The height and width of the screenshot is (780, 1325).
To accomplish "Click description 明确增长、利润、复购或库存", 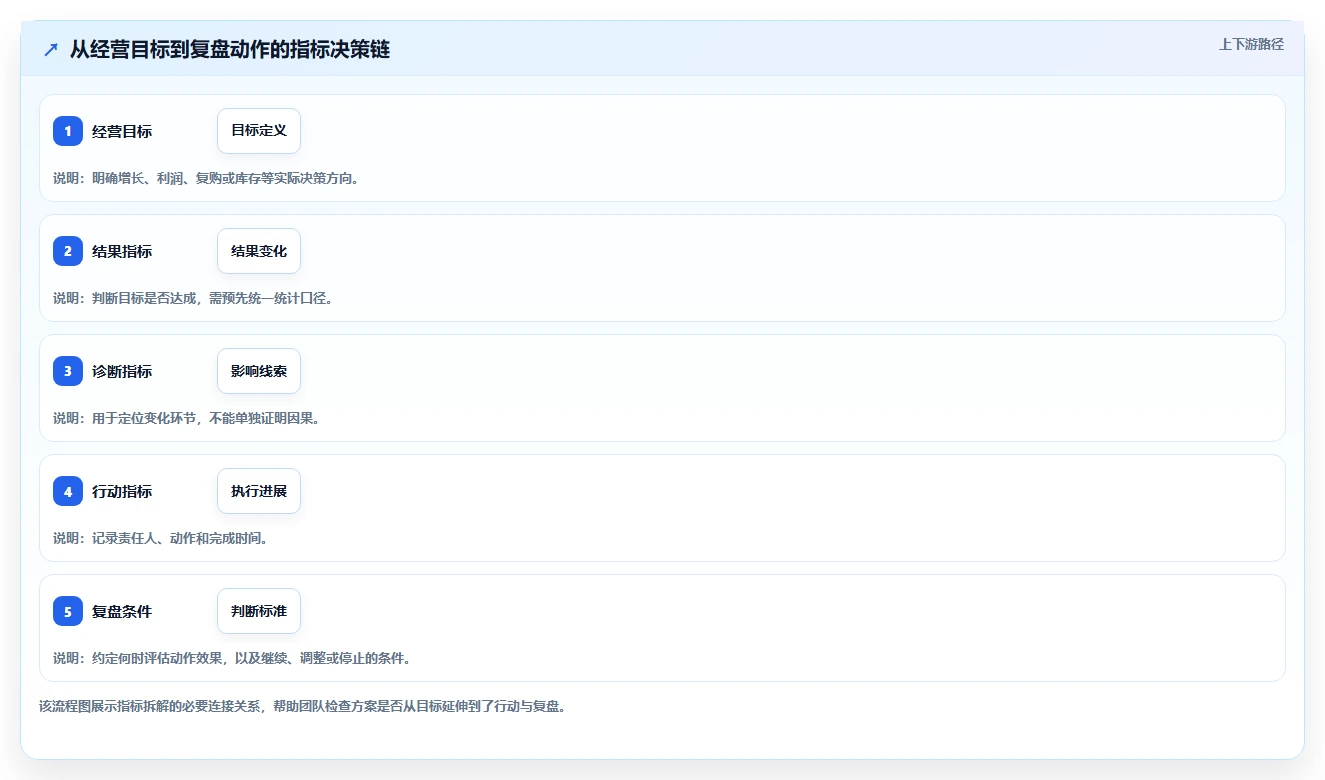I will pyautogui.click(x=206, y=178).
